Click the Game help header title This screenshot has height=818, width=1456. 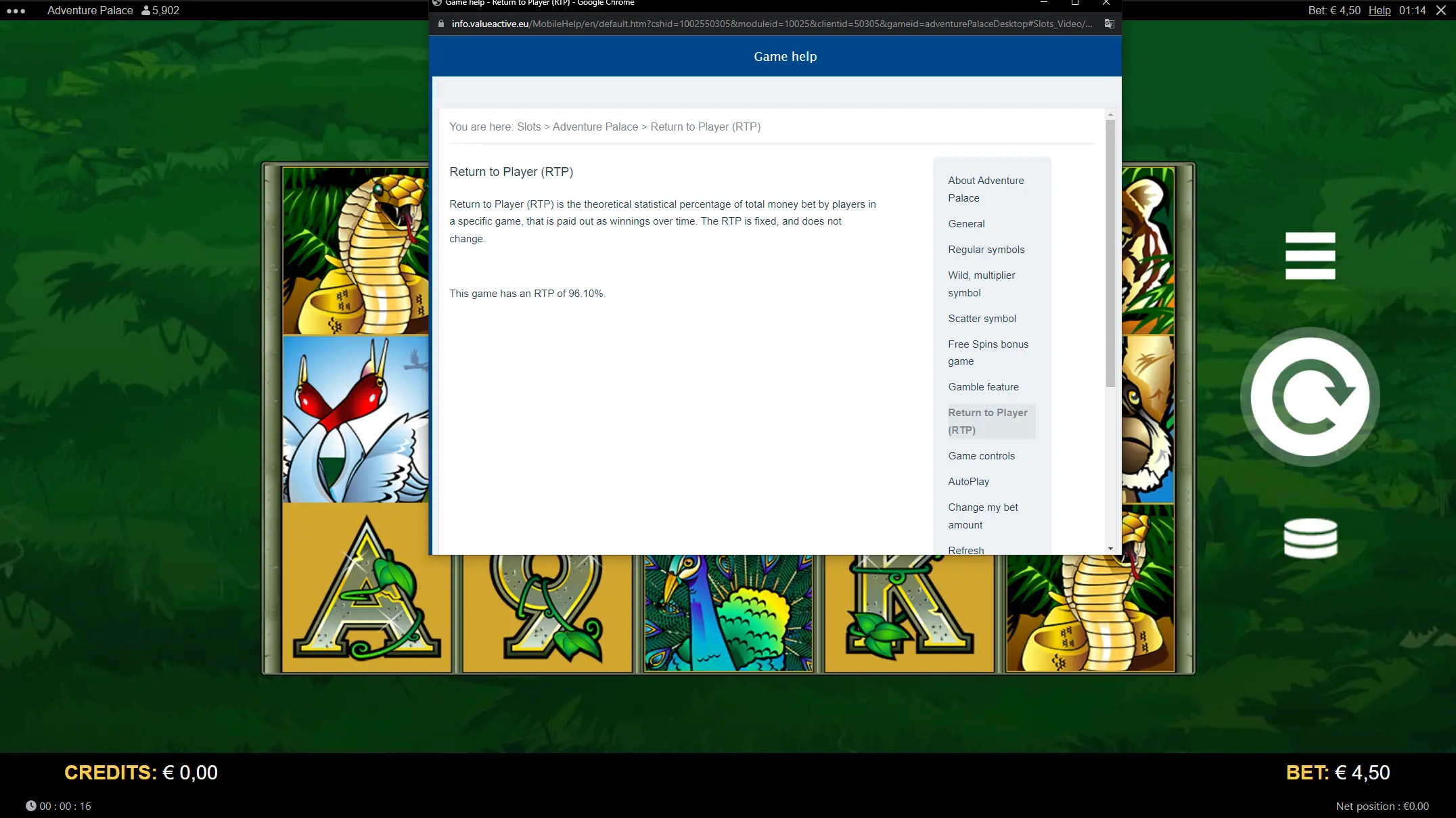point(785,57)
